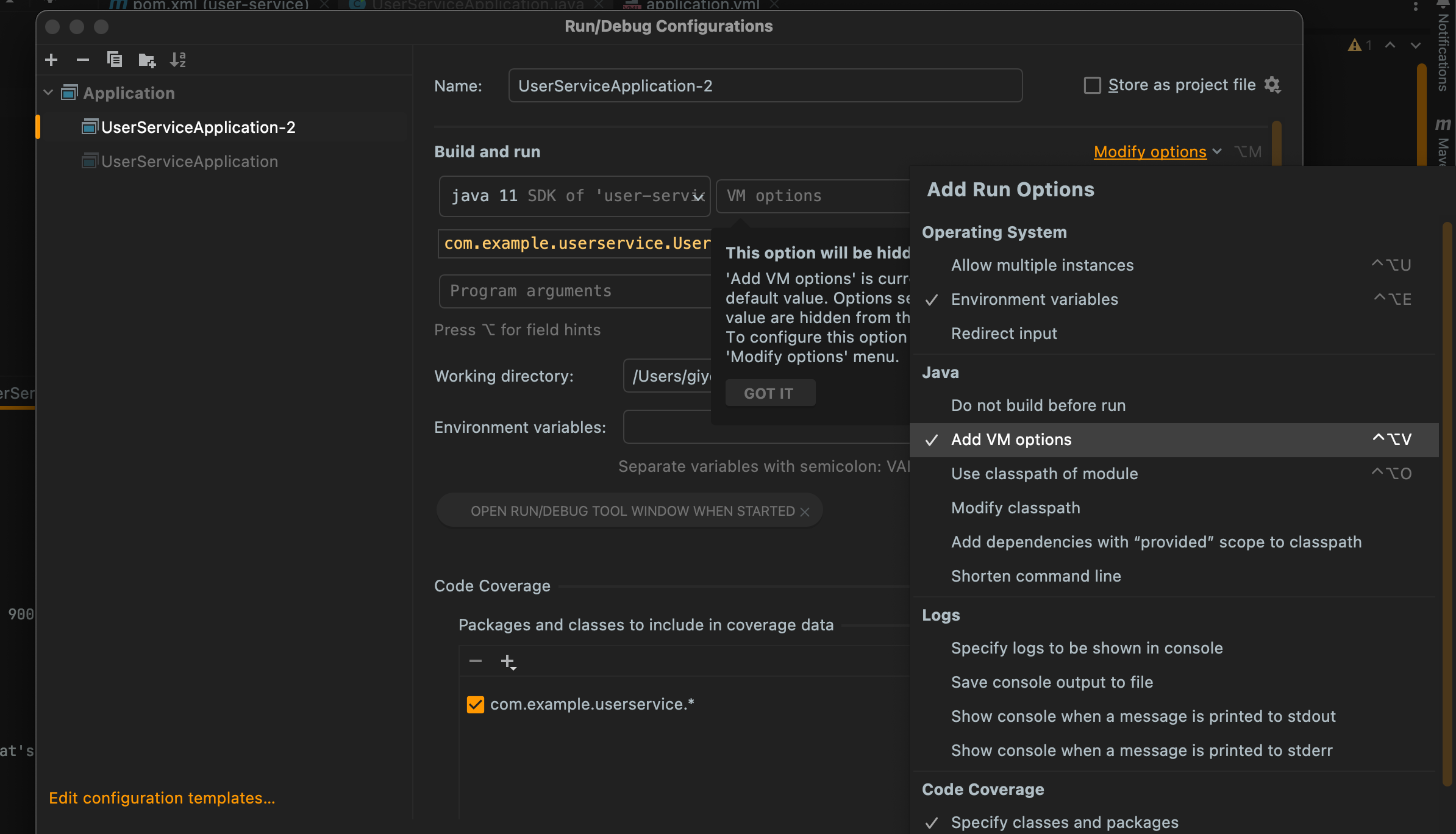The height and width of the screenshot is (834, 1456).
Task: Select Use classpath of module option
Action: [1174, 474]
